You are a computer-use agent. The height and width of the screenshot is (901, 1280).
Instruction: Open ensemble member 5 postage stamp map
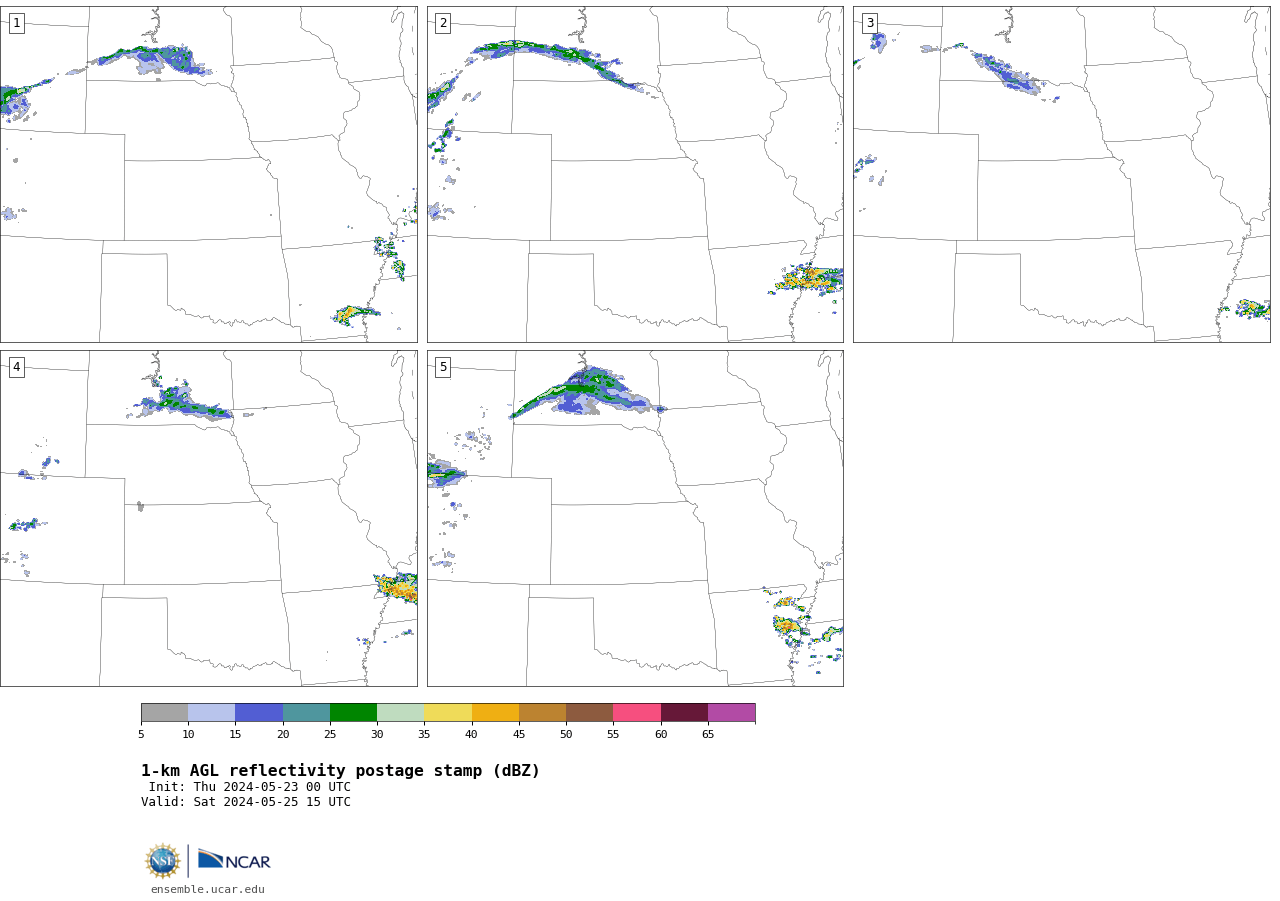(x=635, y=518)
